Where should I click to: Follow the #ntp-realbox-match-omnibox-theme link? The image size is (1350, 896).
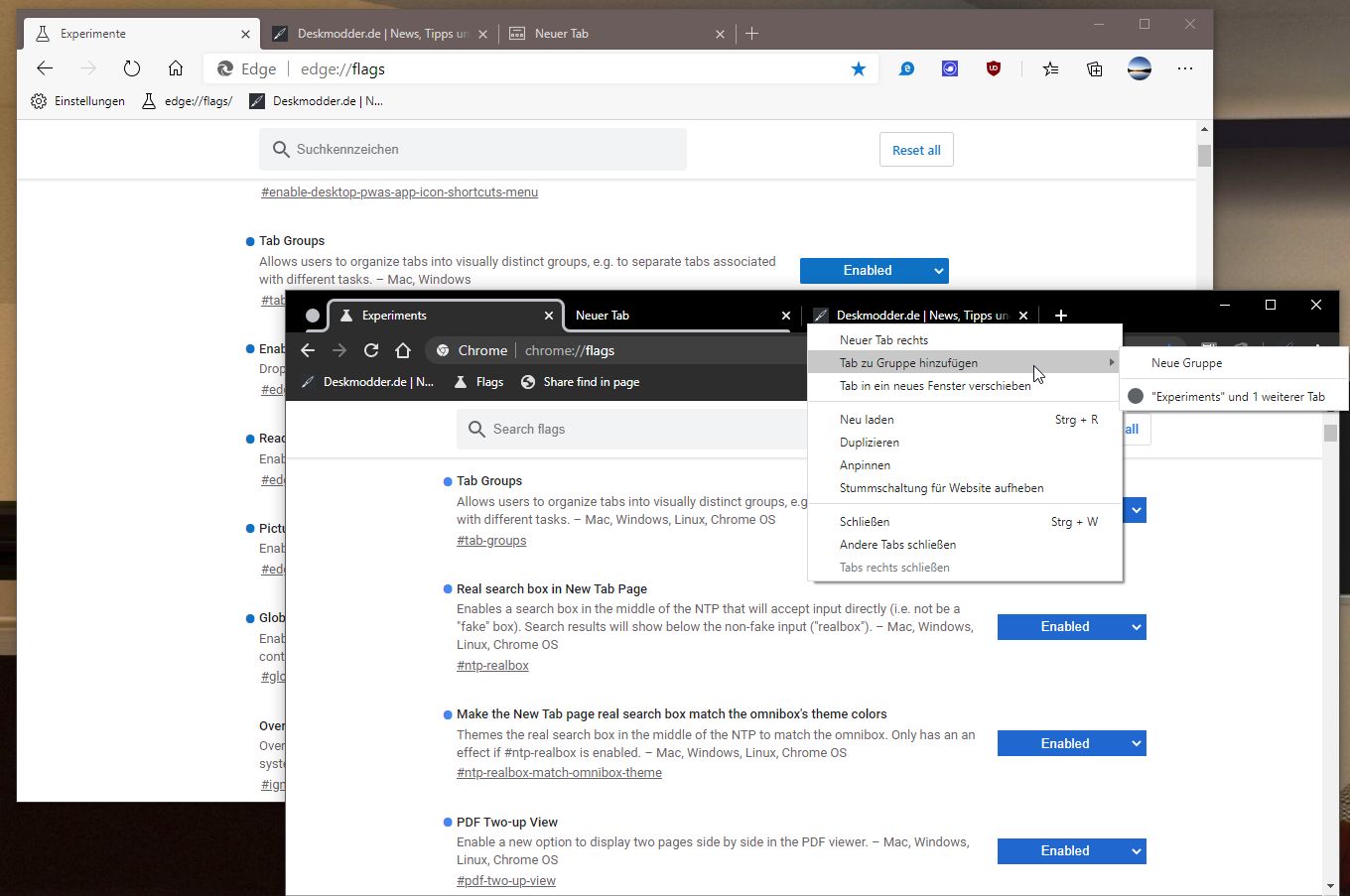click(x=559, y=773)
